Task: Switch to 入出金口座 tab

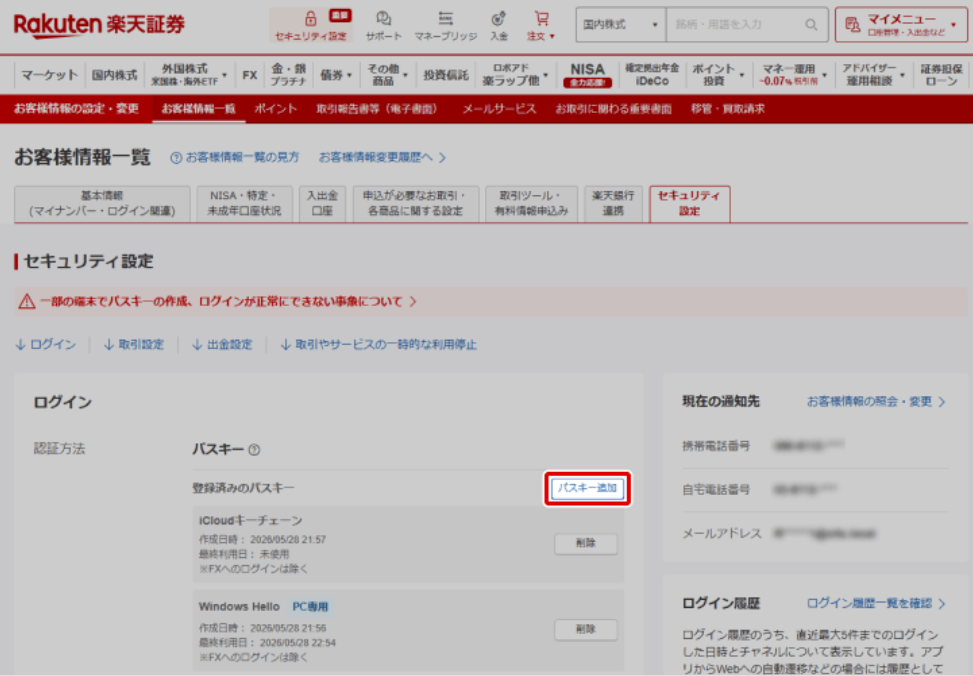Action: point(323,204)
